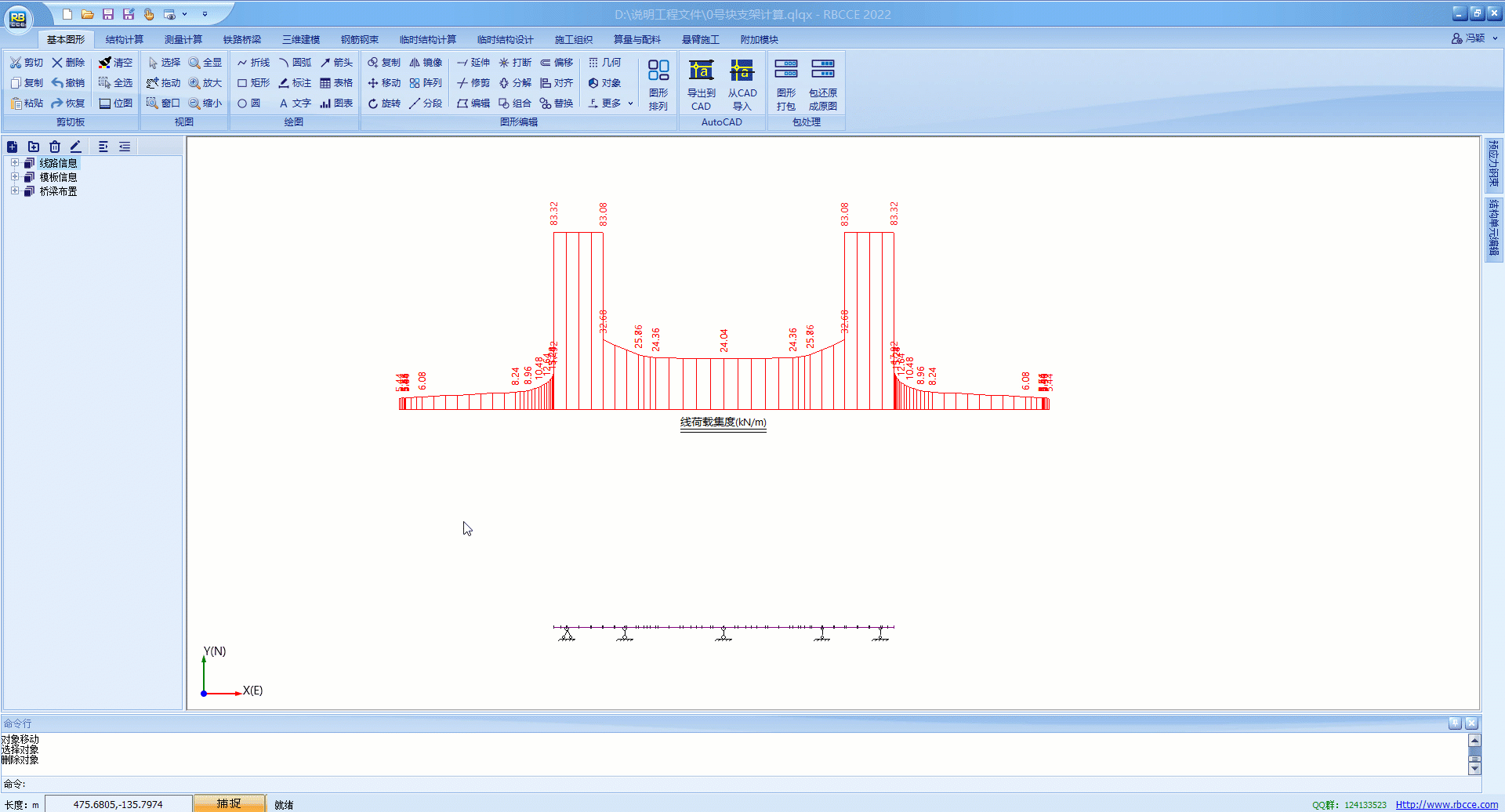Switch to the 结构计算 ribbon tab
1505x812 pixels.
coord(124,39)
